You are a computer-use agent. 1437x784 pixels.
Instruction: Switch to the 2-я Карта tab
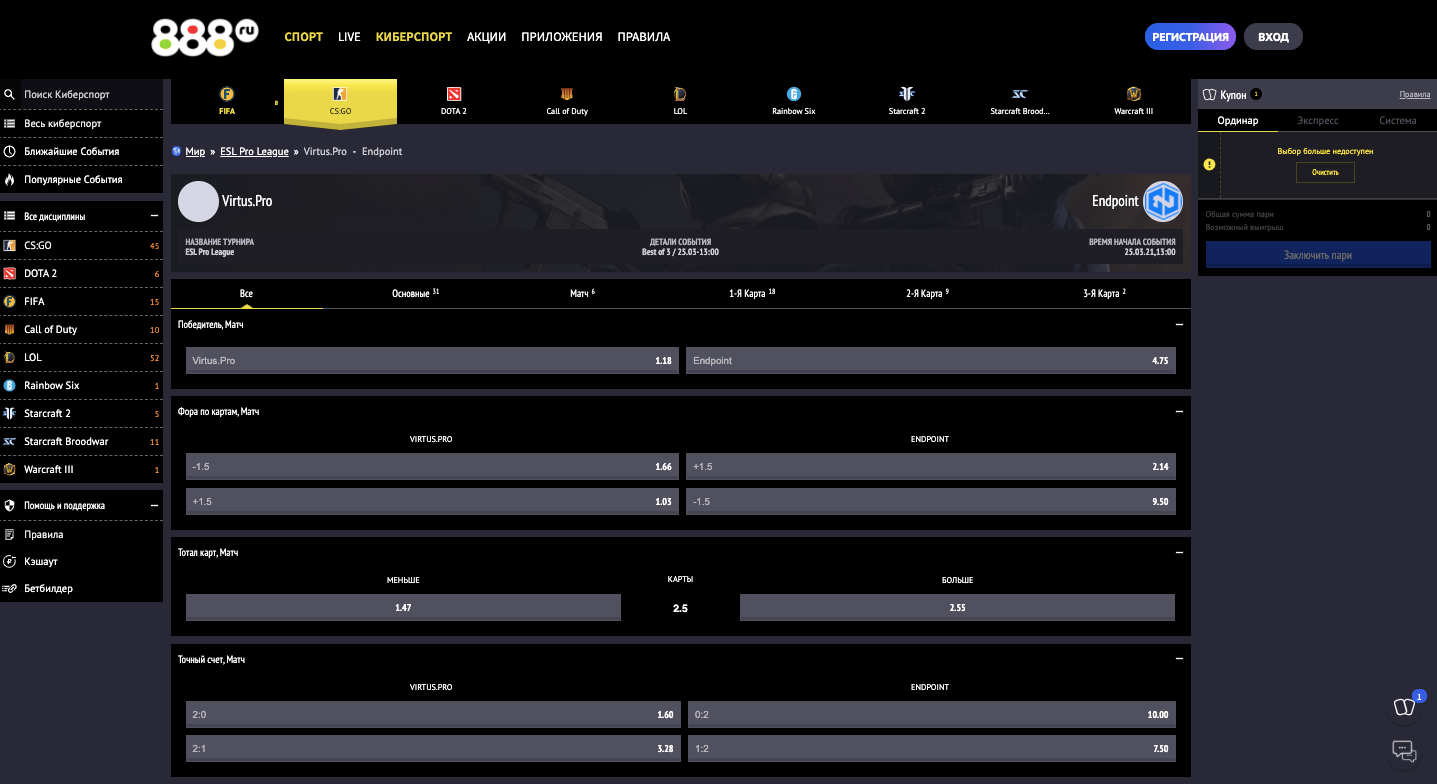click(x=927, y=294)
